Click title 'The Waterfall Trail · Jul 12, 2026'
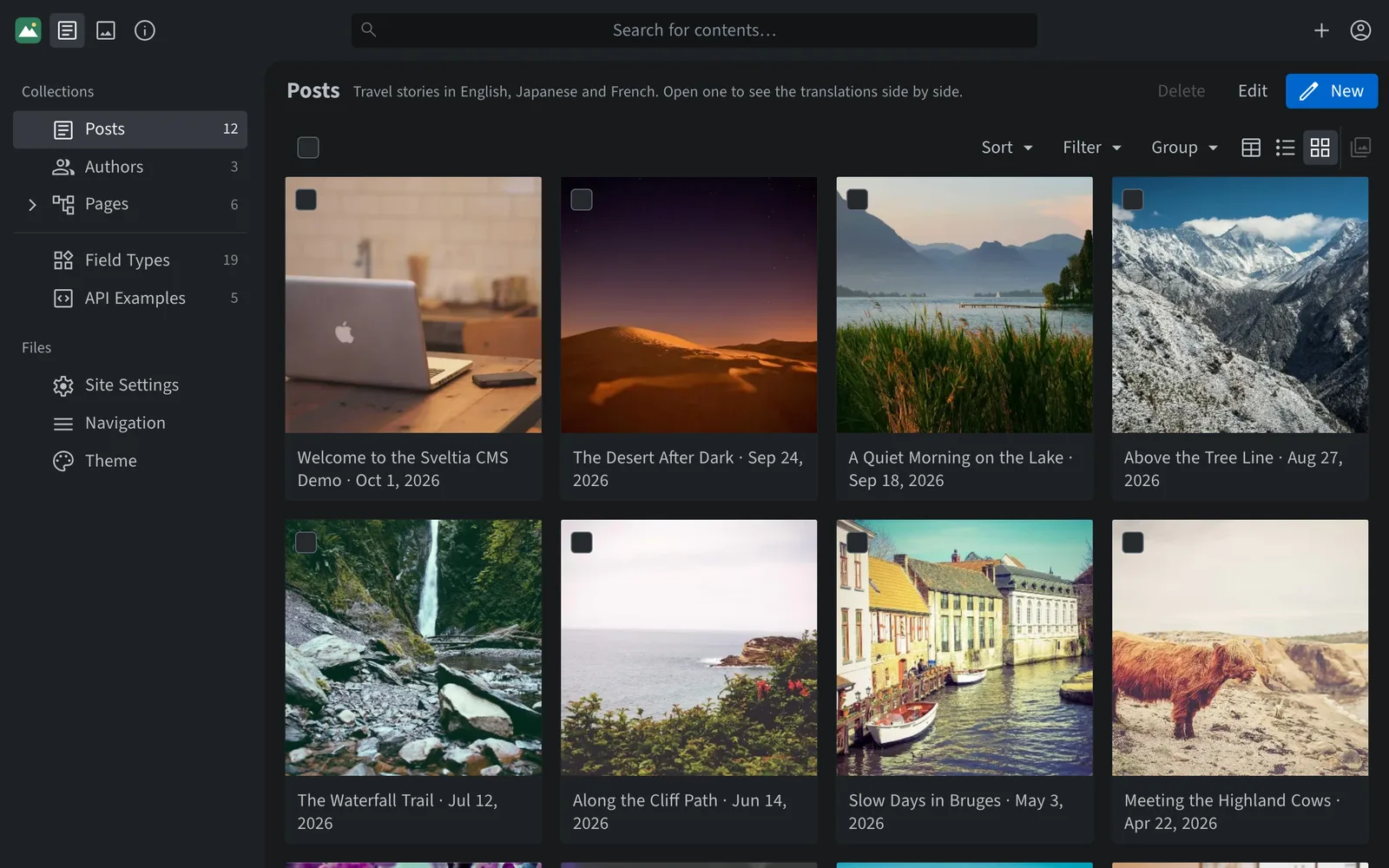 pos(398,812)
